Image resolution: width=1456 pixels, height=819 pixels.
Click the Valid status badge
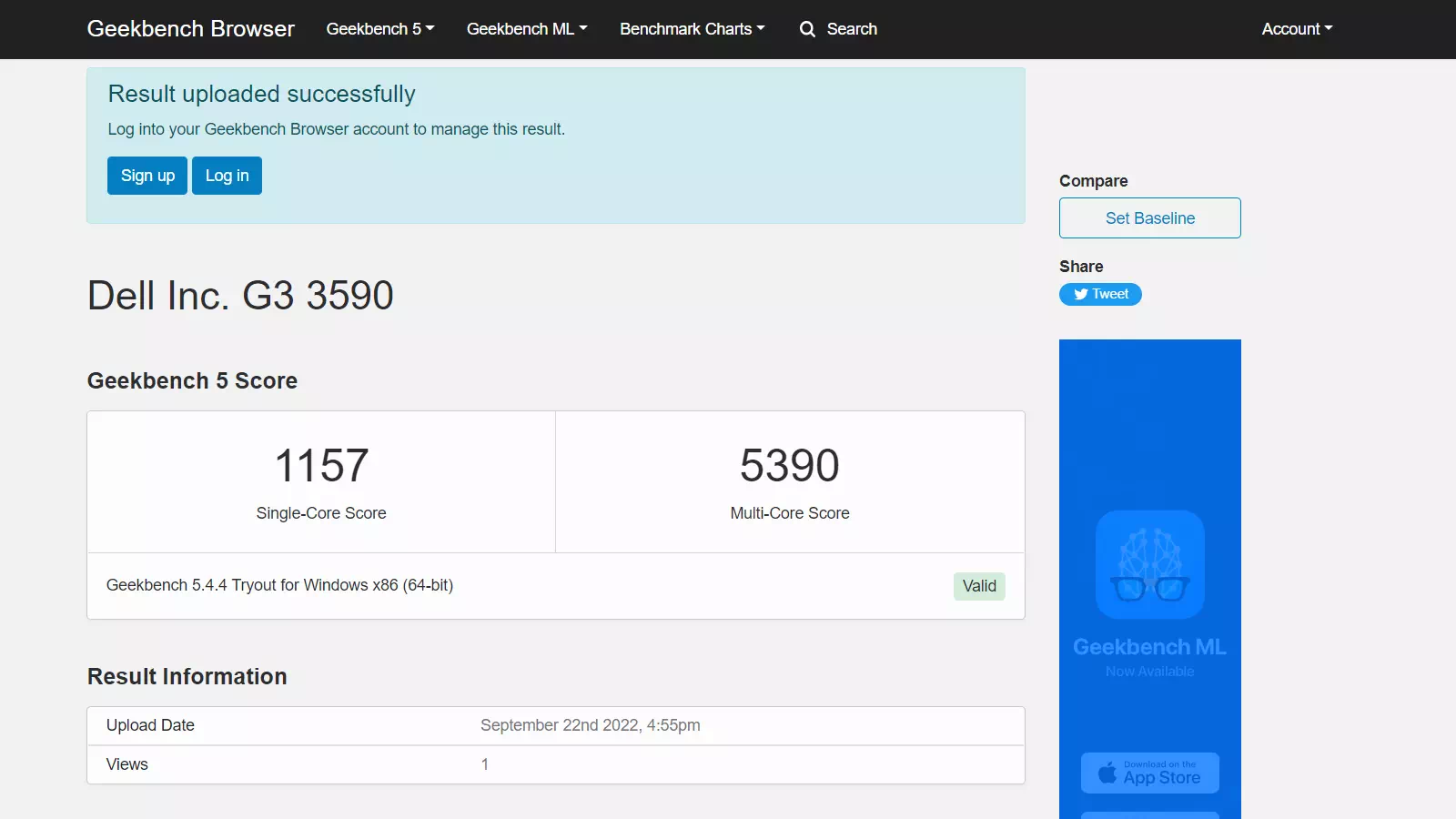pos(979,586)
